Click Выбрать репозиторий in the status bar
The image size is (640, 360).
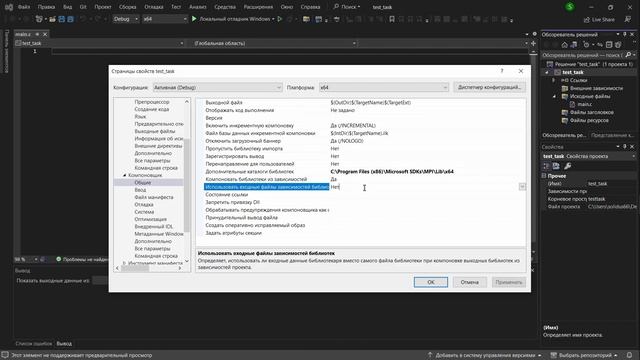click(584, 355)
